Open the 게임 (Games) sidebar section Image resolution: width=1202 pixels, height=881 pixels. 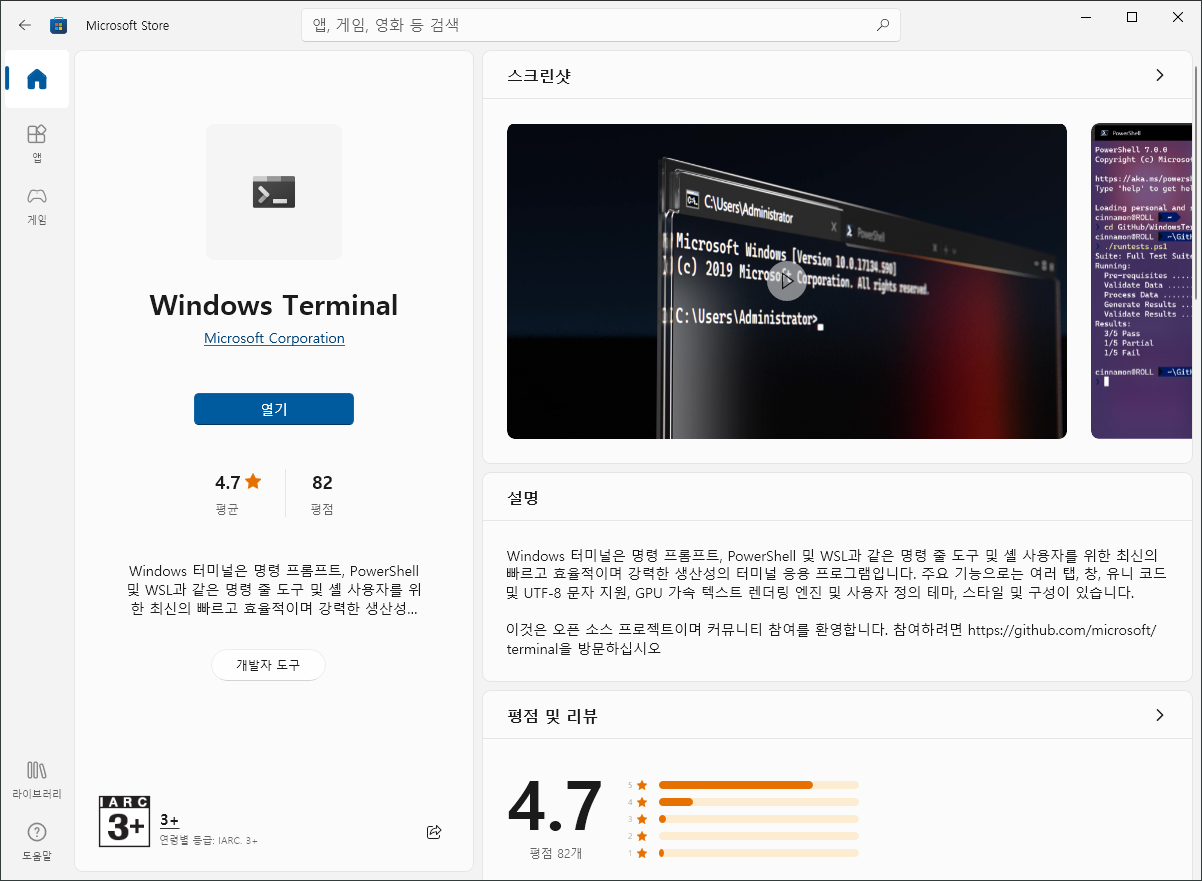tap(37, 205)
